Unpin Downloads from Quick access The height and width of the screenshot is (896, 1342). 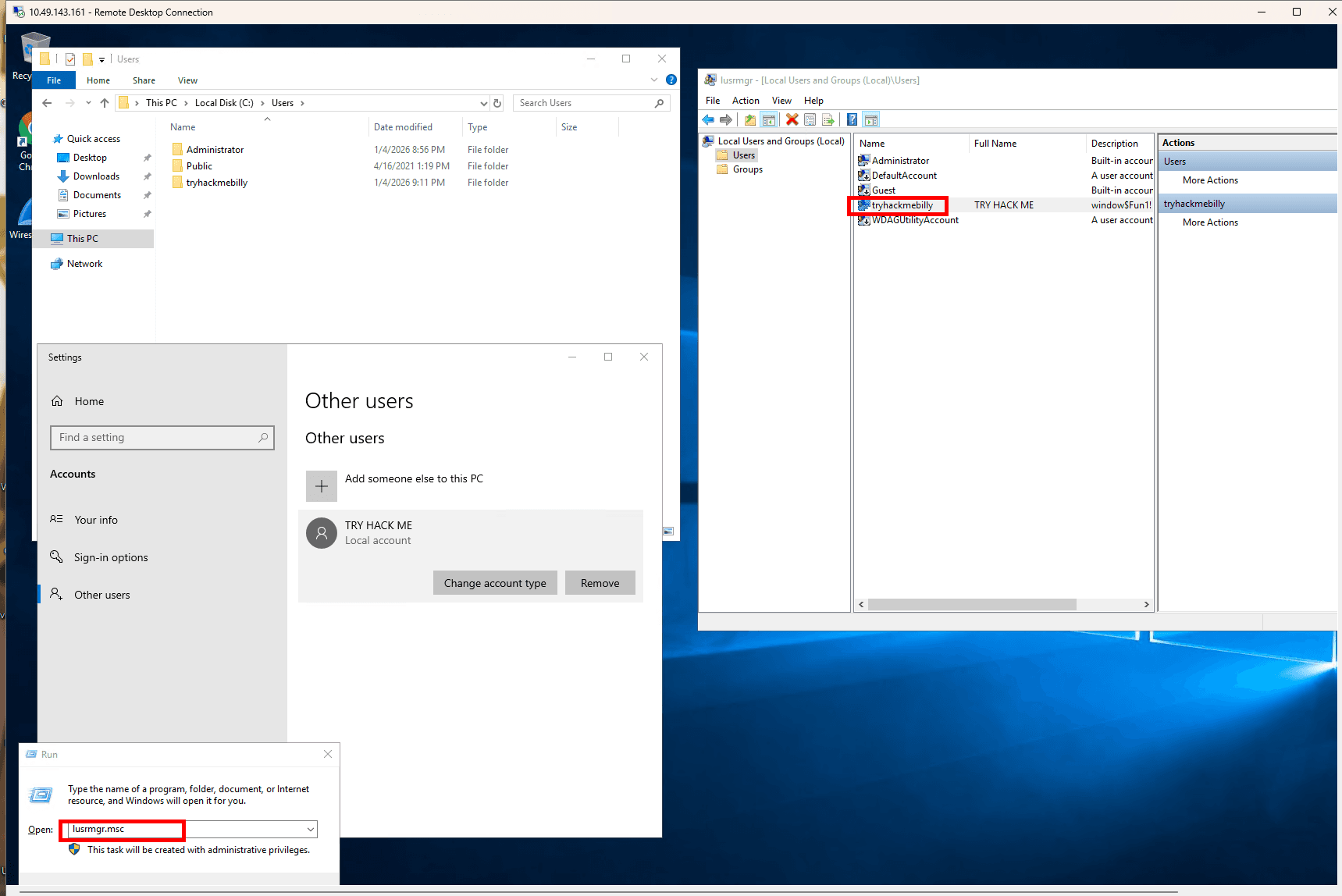(147, 176)
